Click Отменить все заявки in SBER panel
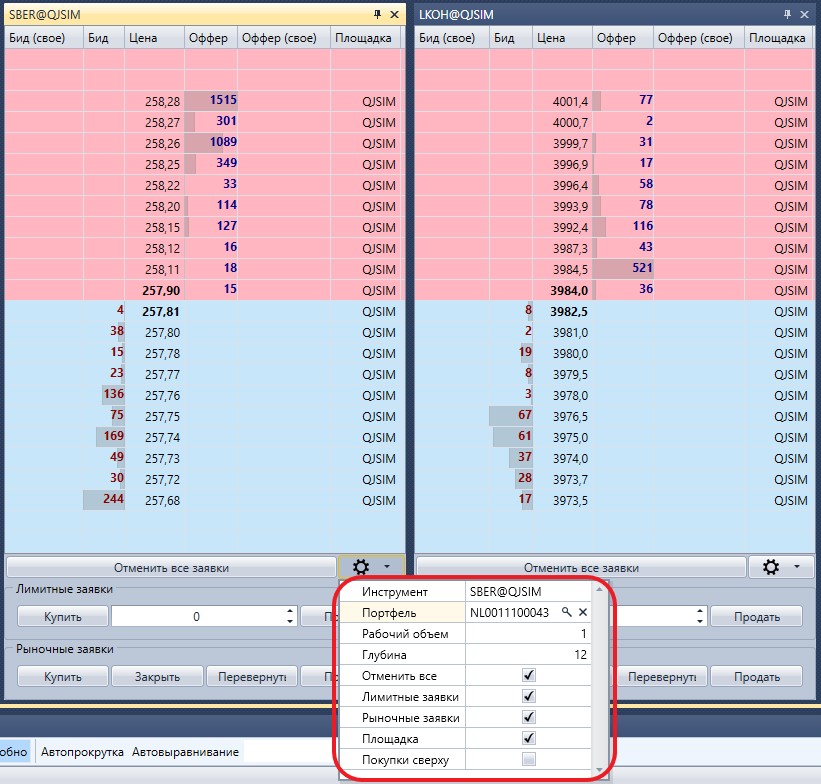The width and height of the screenshot is (821, 784). (x=171, y=568)
